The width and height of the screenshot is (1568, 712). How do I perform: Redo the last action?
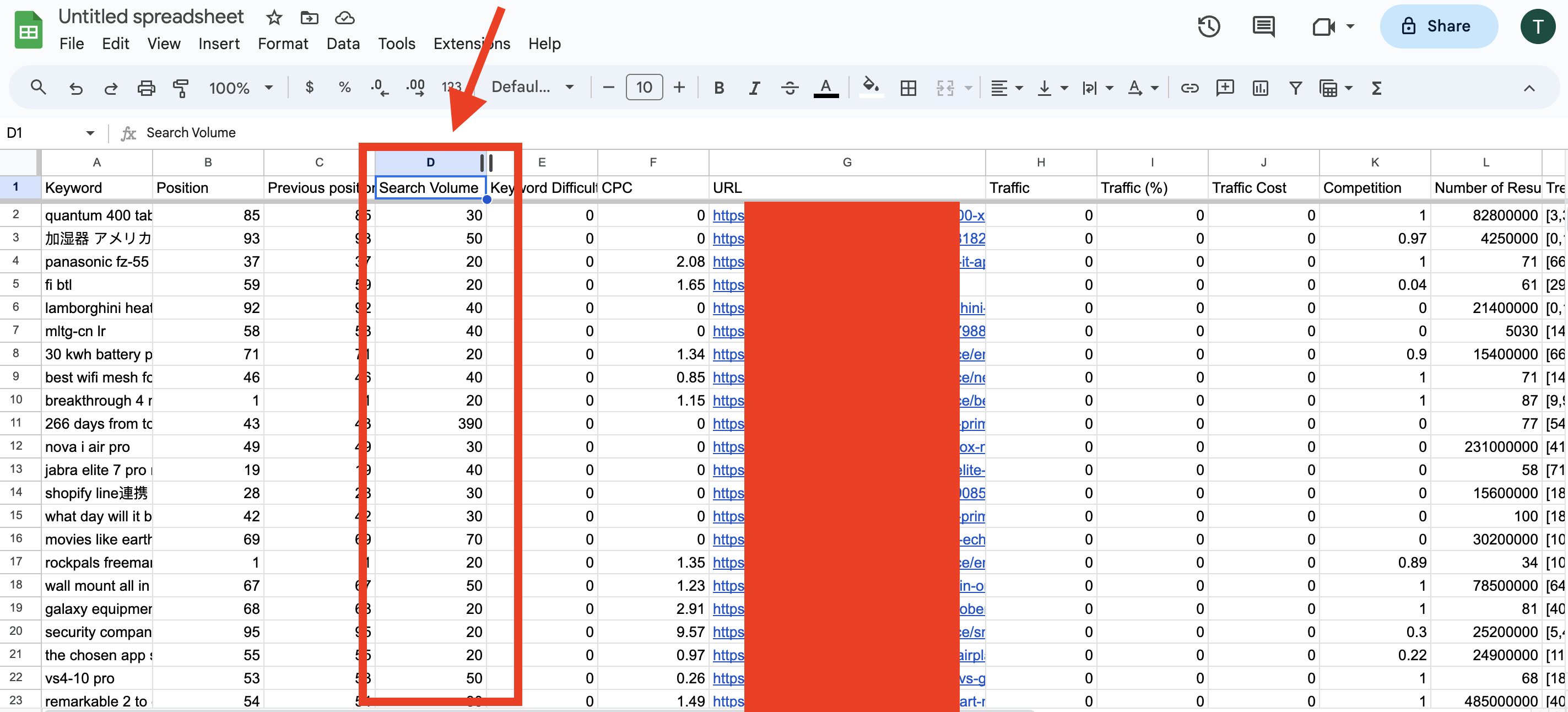click(x=110, y=88)
